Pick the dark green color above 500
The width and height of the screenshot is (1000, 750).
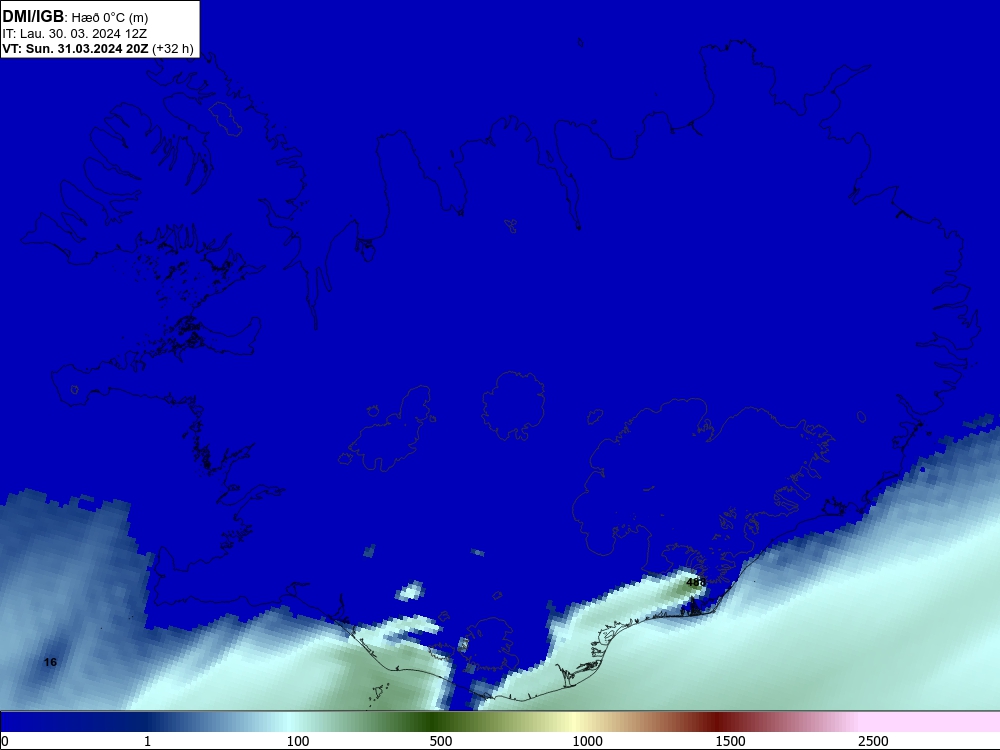tap(434, 722)
